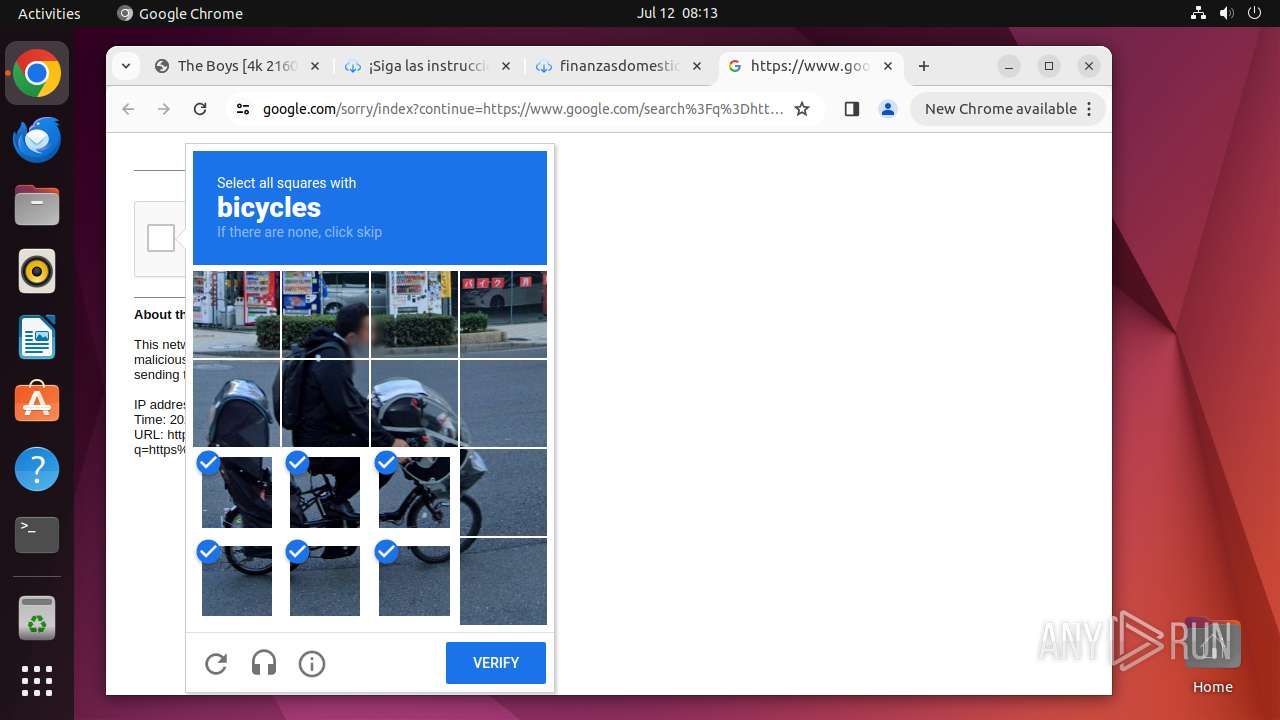Screen dimensions: 1280x720
Task: Click the reCAPTCHA refresh challenge icon
Action: click(216, 663)
